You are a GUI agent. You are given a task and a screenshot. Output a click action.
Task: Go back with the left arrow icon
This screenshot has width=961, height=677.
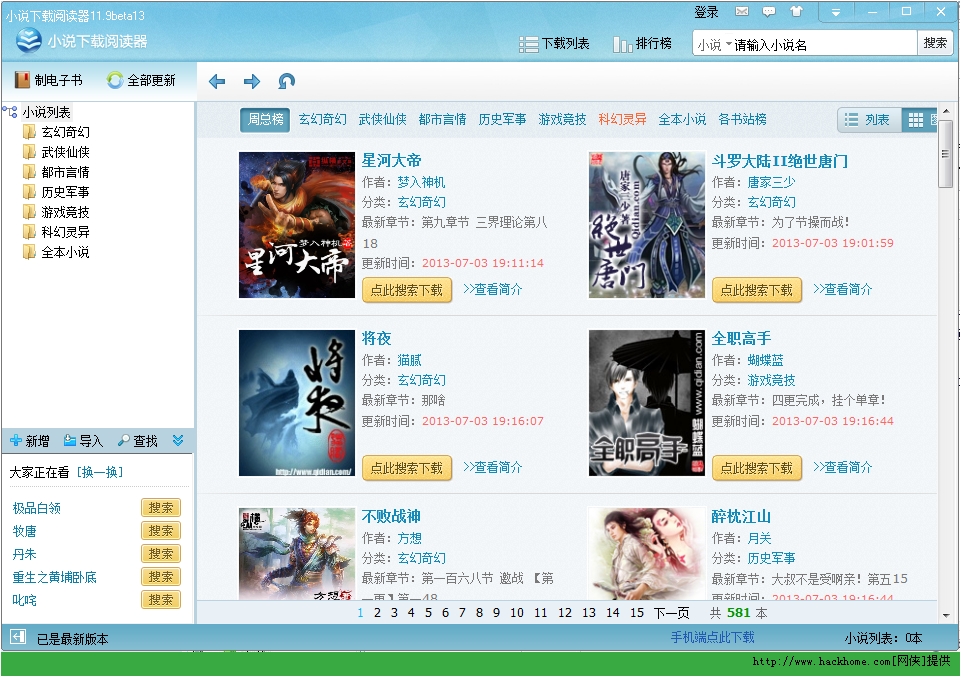coord(217,81)
